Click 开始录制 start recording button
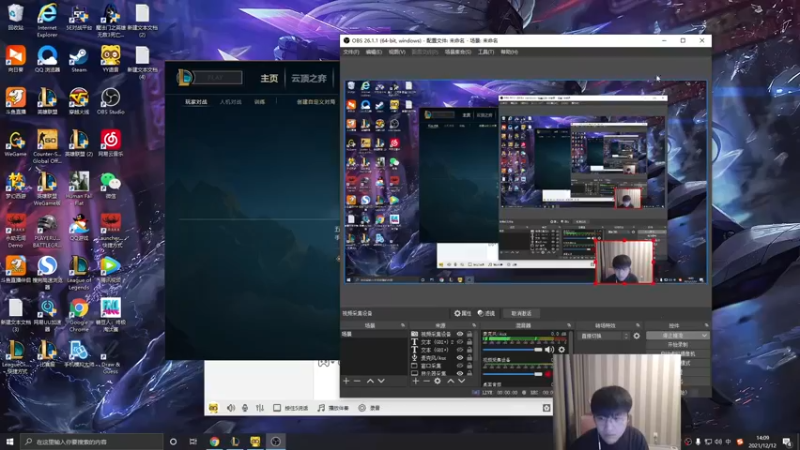This screenshot has height=450, width=800. (678, 344)
